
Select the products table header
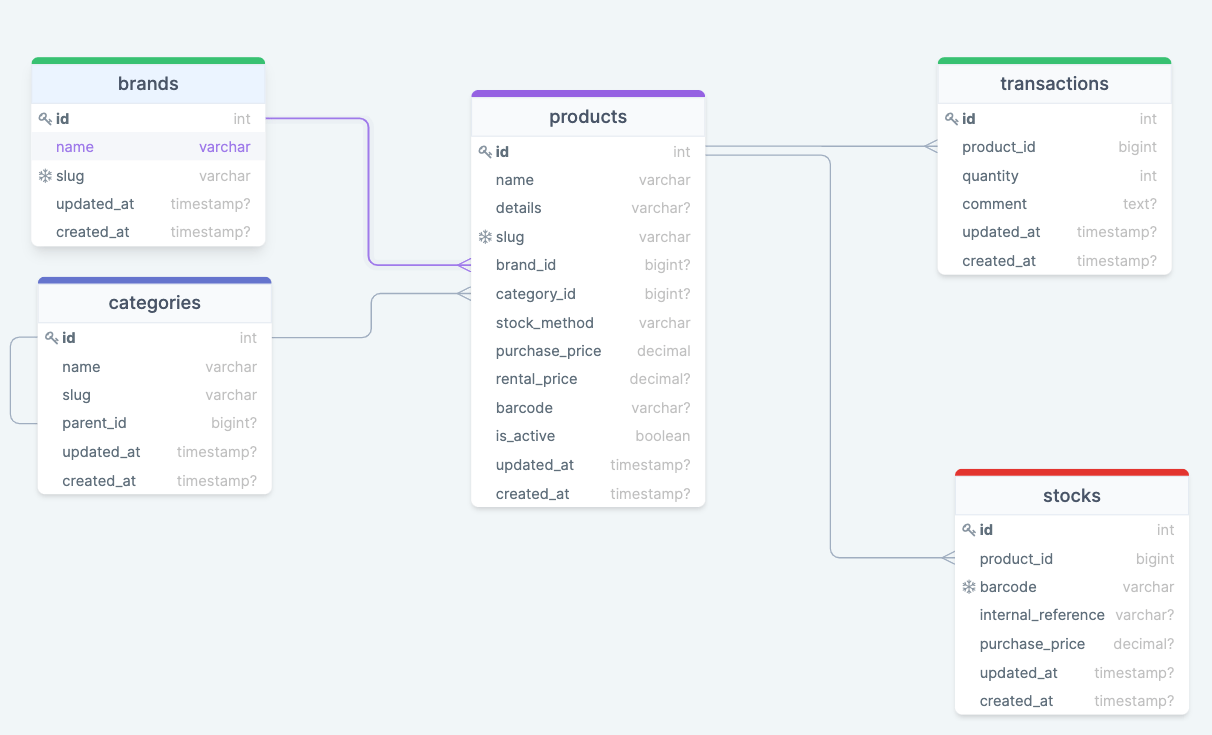588,117
